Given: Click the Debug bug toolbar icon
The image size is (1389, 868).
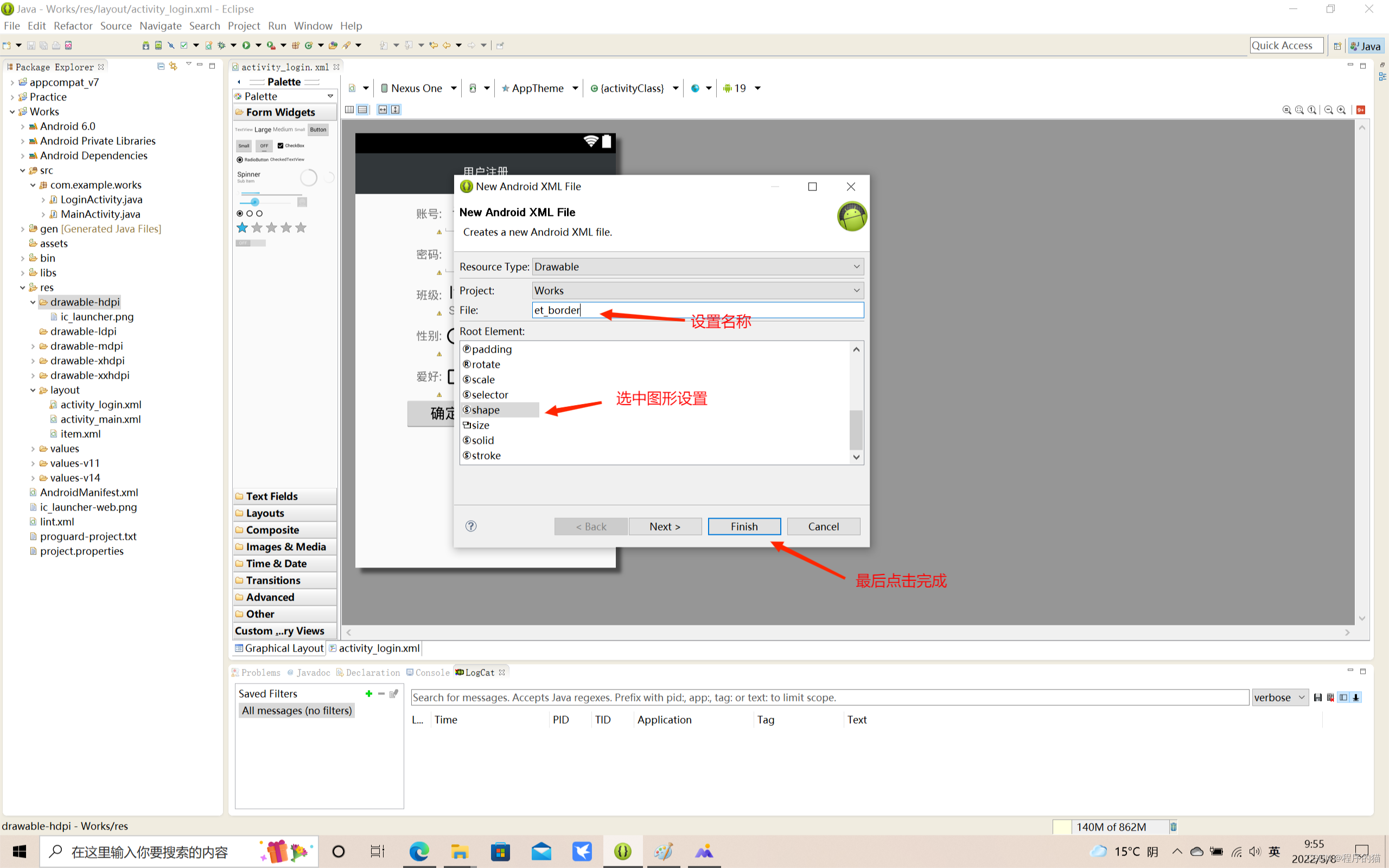Looking at the screenshot, I should (221, 46).
